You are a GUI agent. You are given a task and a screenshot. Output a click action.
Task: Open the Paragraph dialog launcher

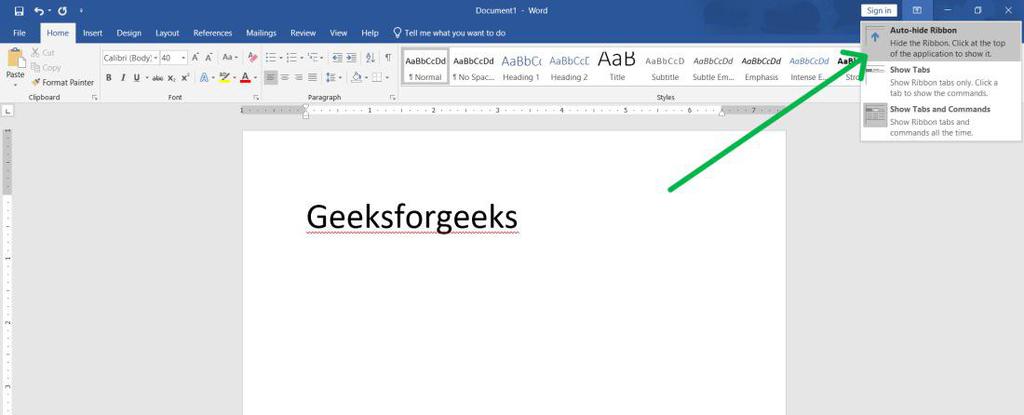392,97
